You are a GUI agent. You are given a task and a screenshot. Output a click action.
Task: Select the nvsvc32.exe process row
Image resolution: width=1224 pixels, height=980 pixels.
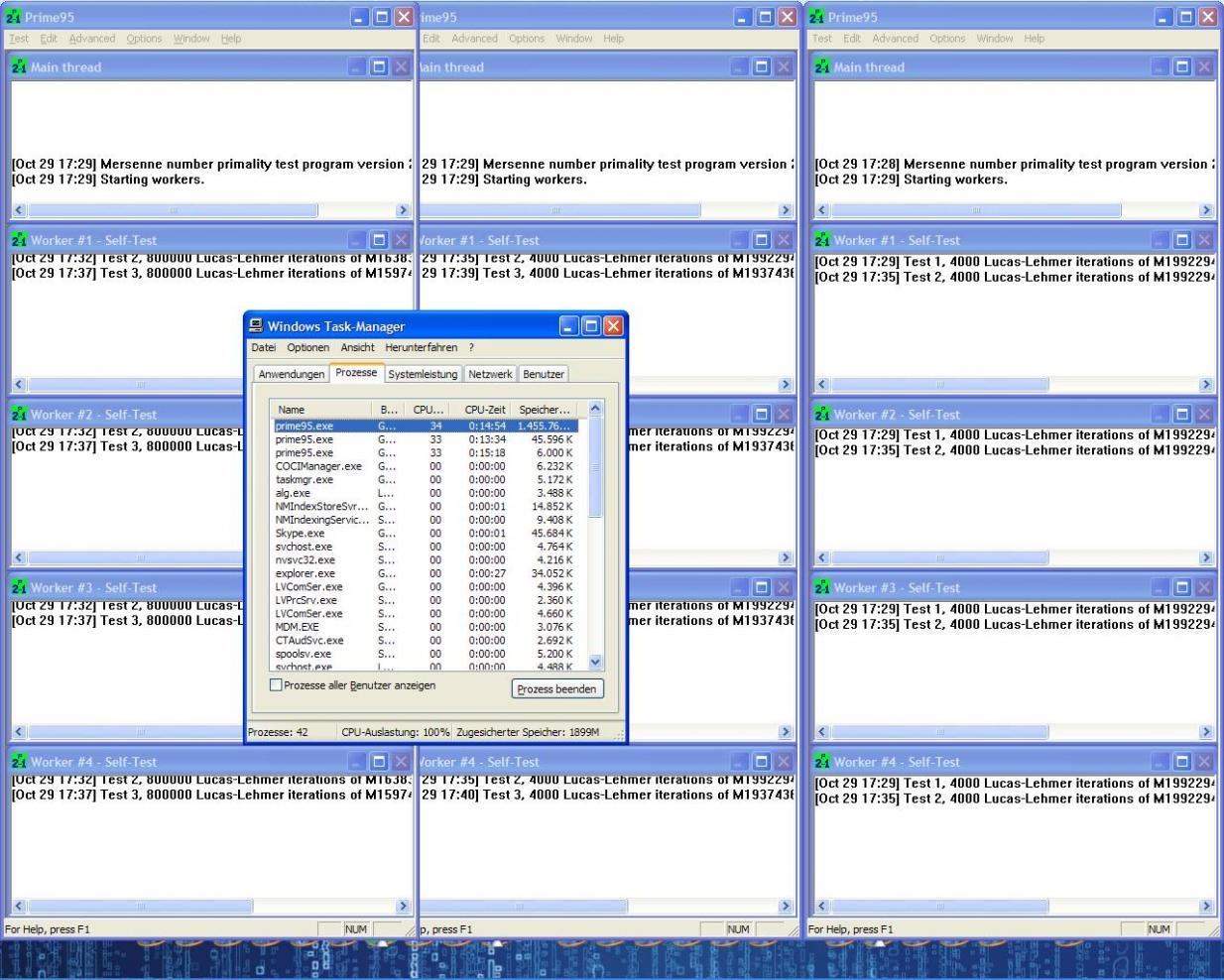point(426,559)
